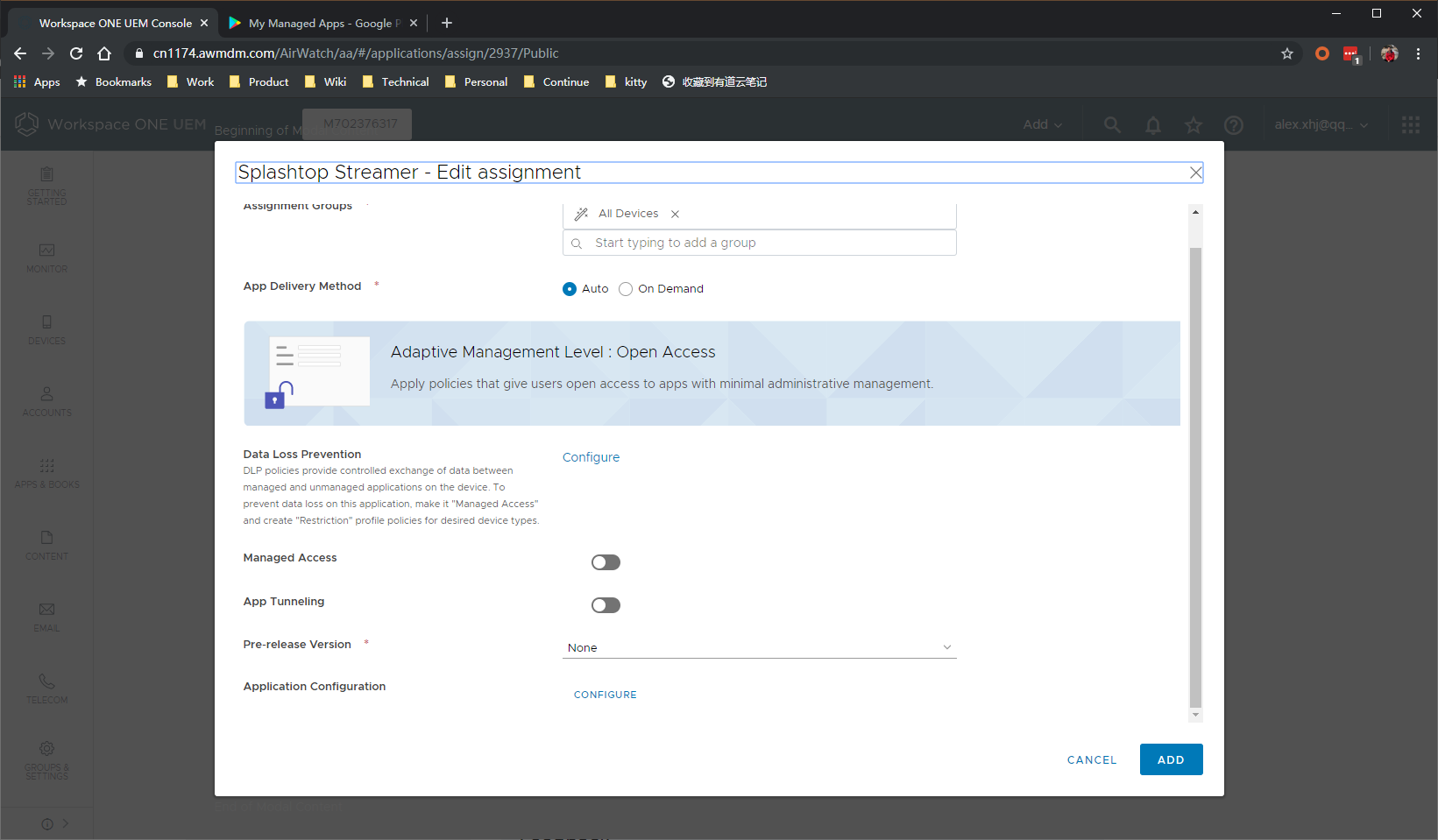Switch to My Managed Apps tab
Viewport: 1438px width, 840px height.
click(321, 24)
